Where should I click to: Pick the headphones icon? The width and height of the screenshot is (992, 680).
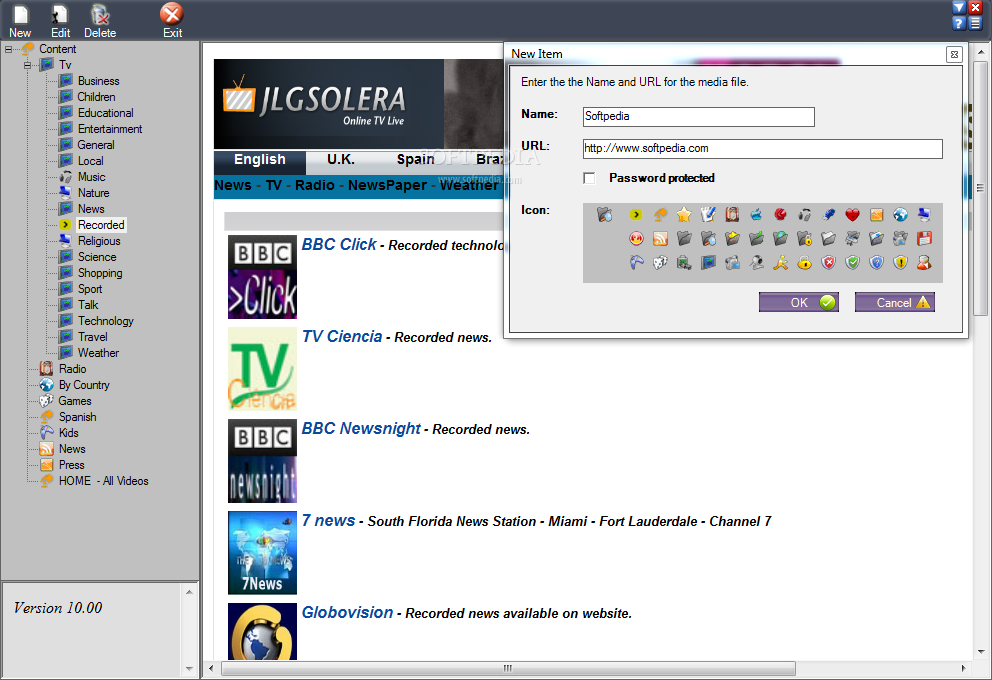(804, 214)
